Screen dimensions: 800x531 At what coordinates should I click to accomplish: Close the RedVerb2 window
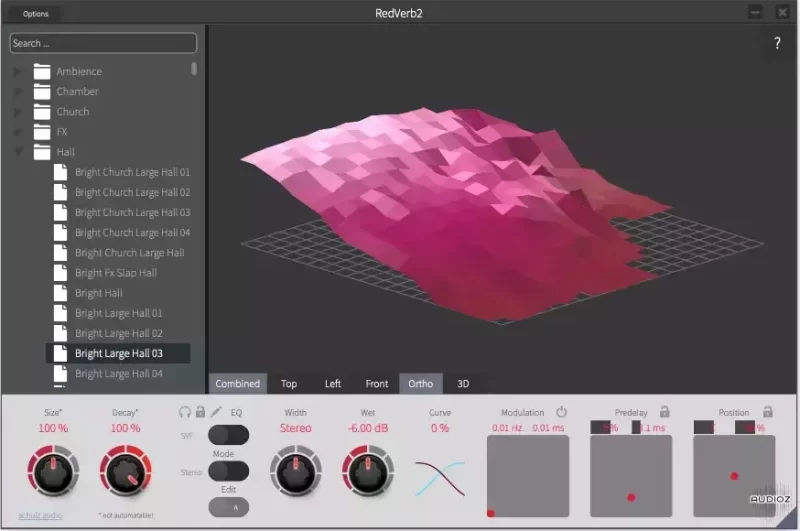coord(782,12)
